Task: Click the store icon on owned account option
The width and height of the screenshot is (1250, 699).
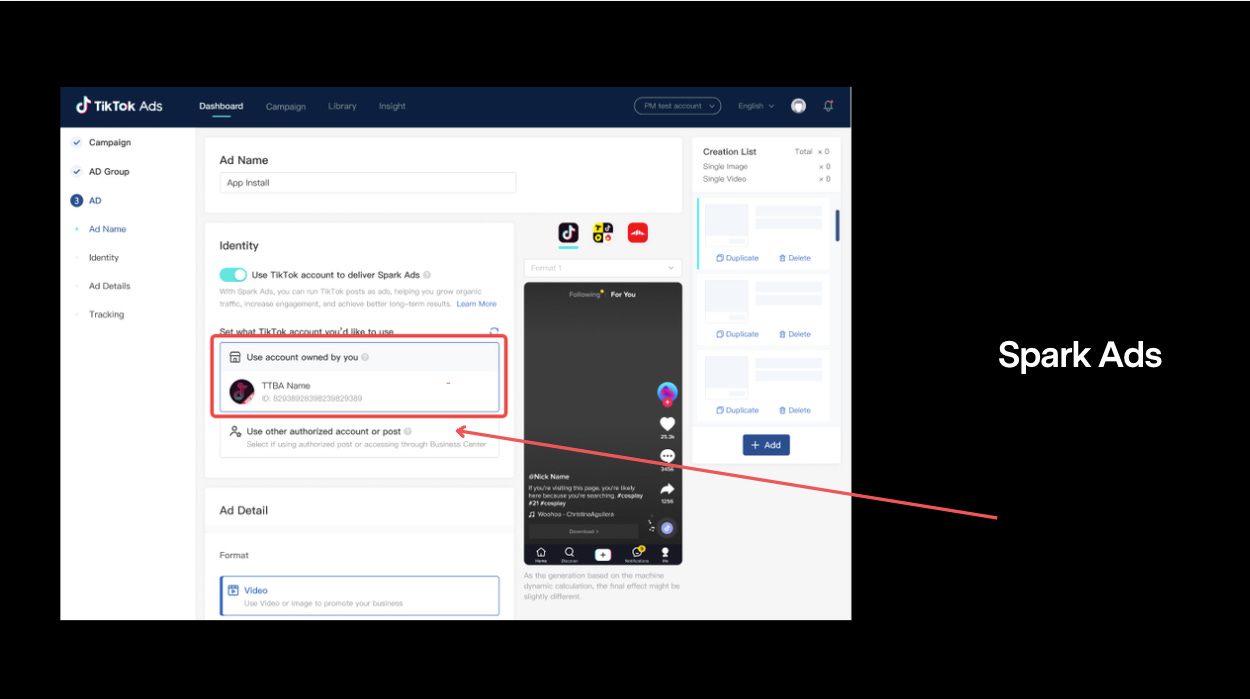Action: pyautogui.click(x=235, y=357)
